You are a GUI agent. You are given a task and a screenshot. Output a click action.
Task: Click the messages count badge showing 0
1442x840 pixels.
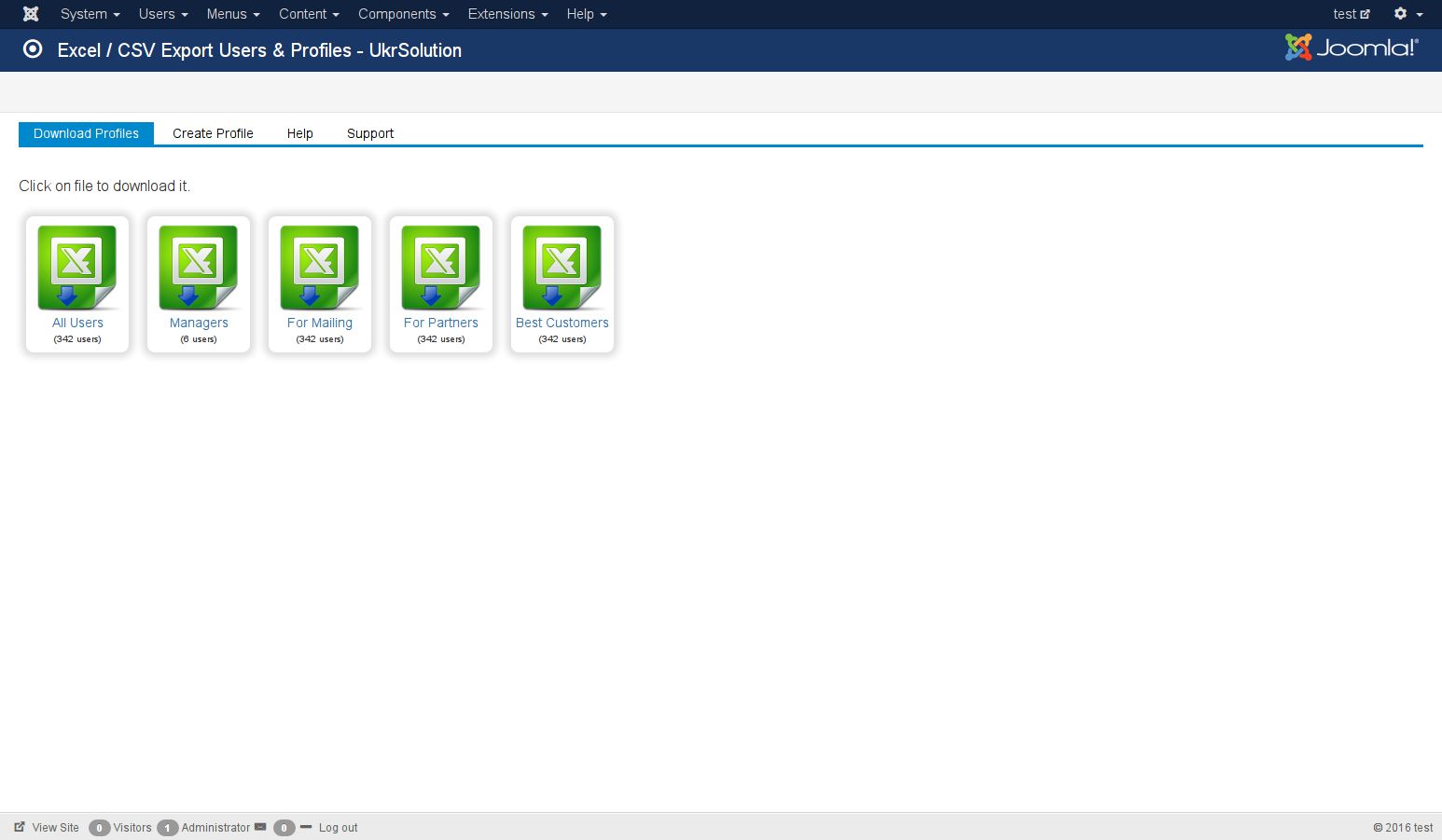click(284, 828)
